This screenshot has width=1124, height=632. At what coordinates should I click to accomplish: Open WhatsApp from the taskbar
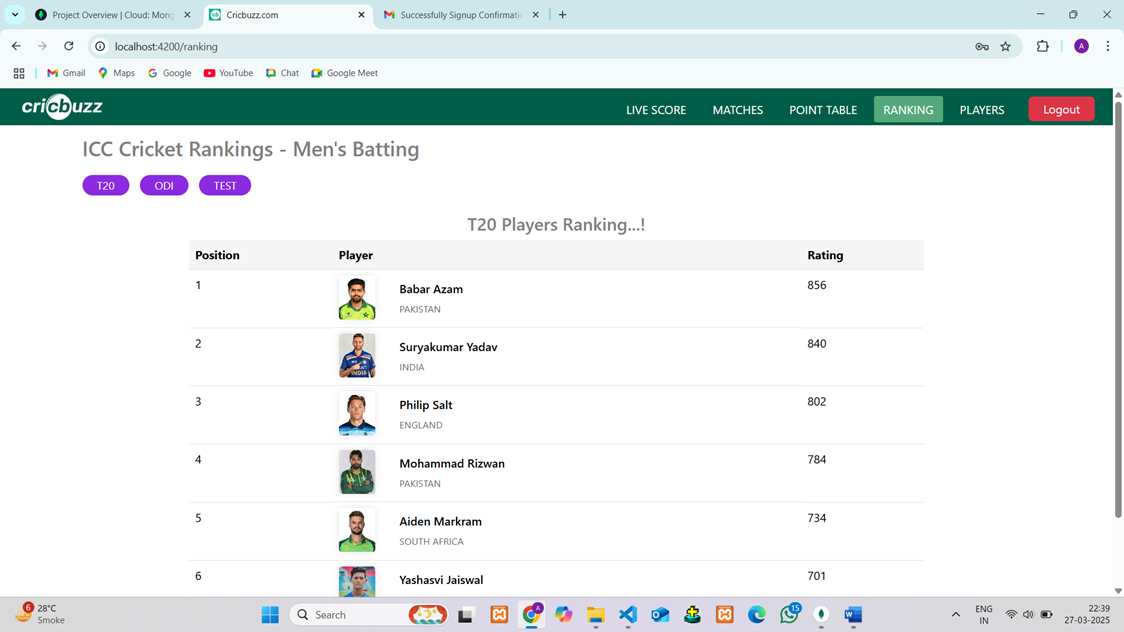789,615
